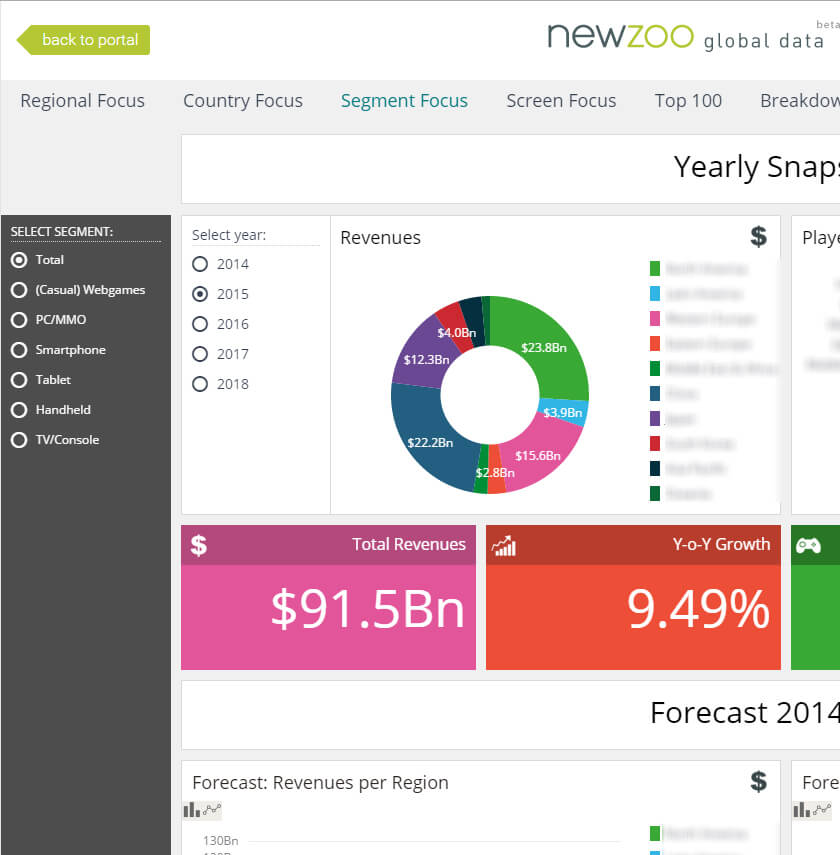
Task: Select year 2015 radio button
Action: tap(200, 294)
